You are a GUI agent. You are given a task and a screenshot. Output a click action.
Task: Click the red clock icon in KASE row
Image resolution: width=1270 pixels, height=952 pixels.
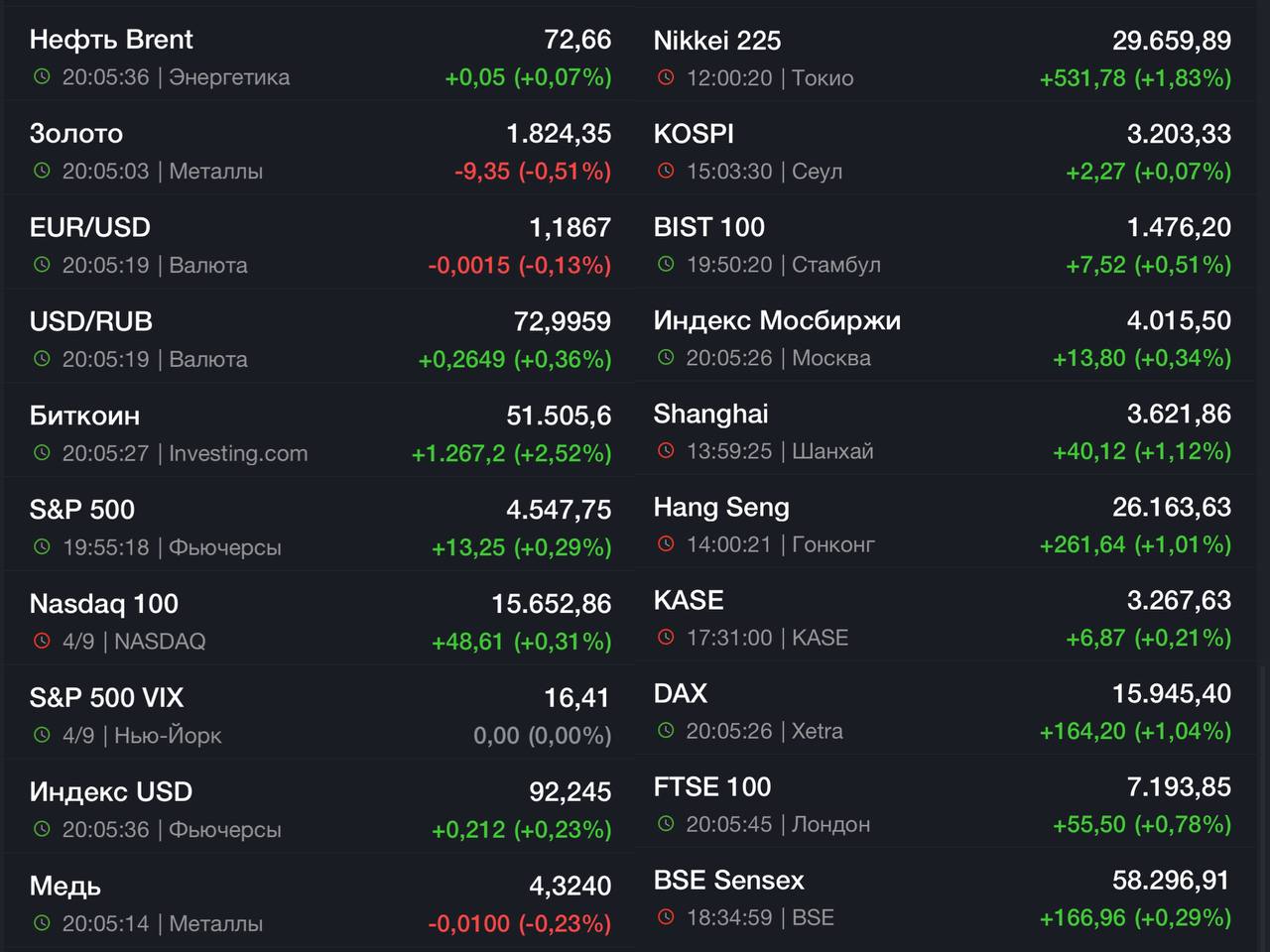point(666,638)
